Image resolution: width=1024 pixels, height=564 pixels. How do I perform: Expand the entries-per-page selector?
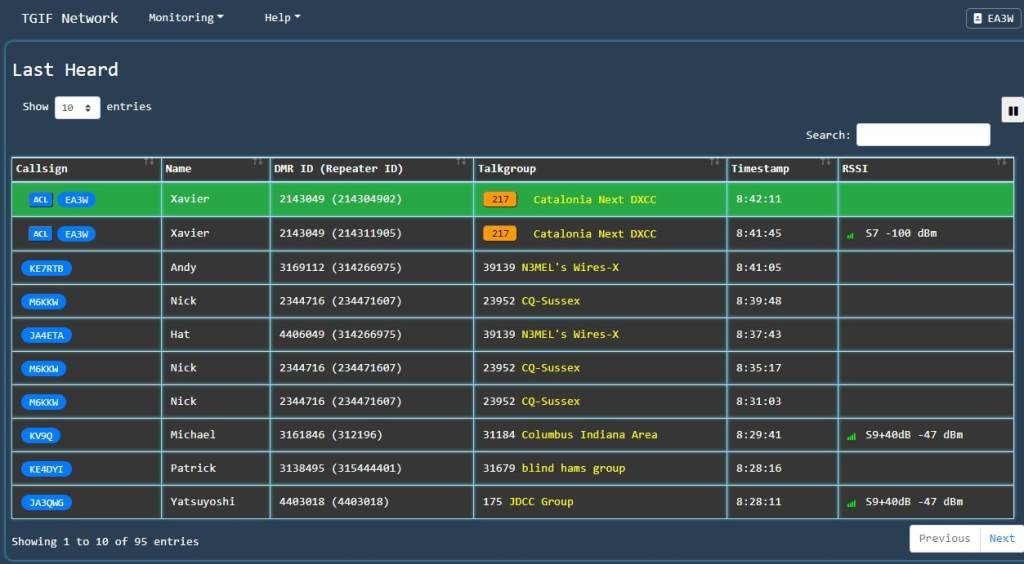coord(77,107)
